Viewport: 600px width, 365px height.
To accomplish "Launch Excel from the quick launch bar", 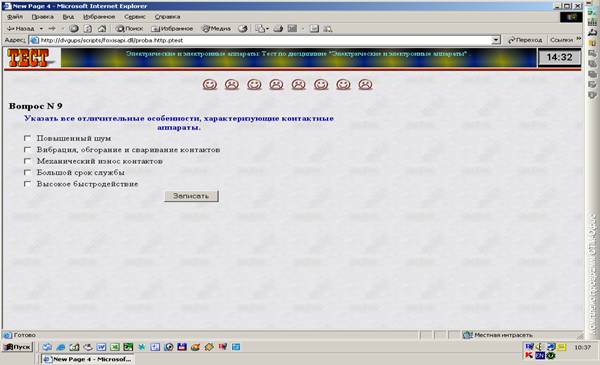I will coord(114,347).
